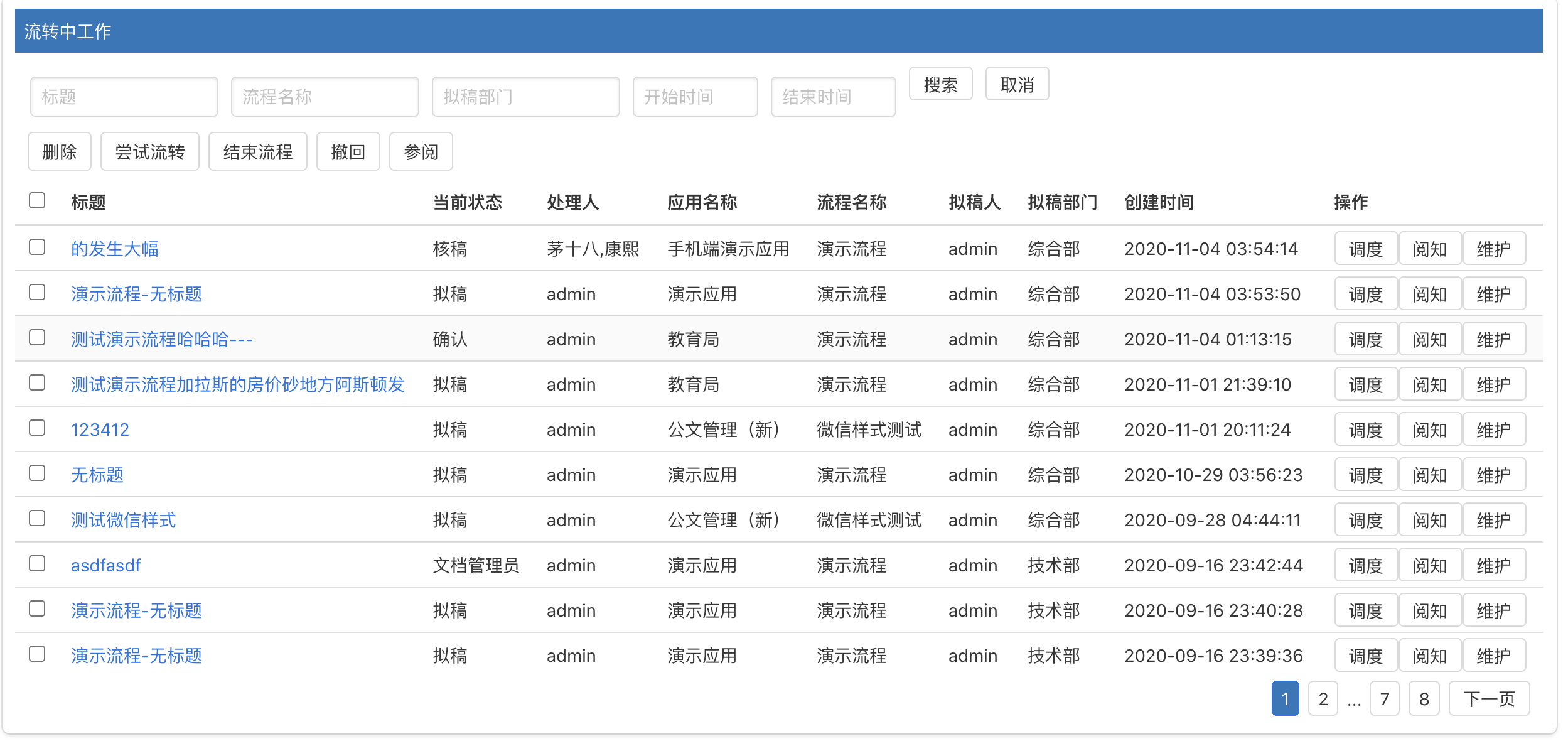Image resolution: width=1568 pixels, height=746 pixels.
Task: Click 调度 for 测试演示流程加拉斯的房价砂地方阿斯顿发
Action: tap(1367, 384)
